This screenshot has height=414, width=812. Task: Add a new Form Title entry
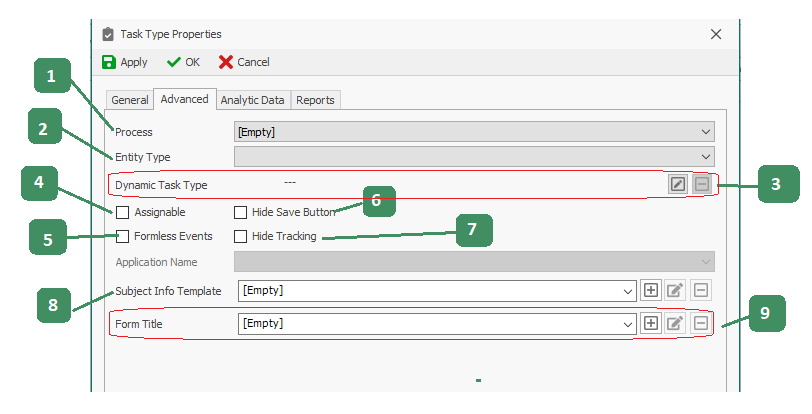point(651,323)
